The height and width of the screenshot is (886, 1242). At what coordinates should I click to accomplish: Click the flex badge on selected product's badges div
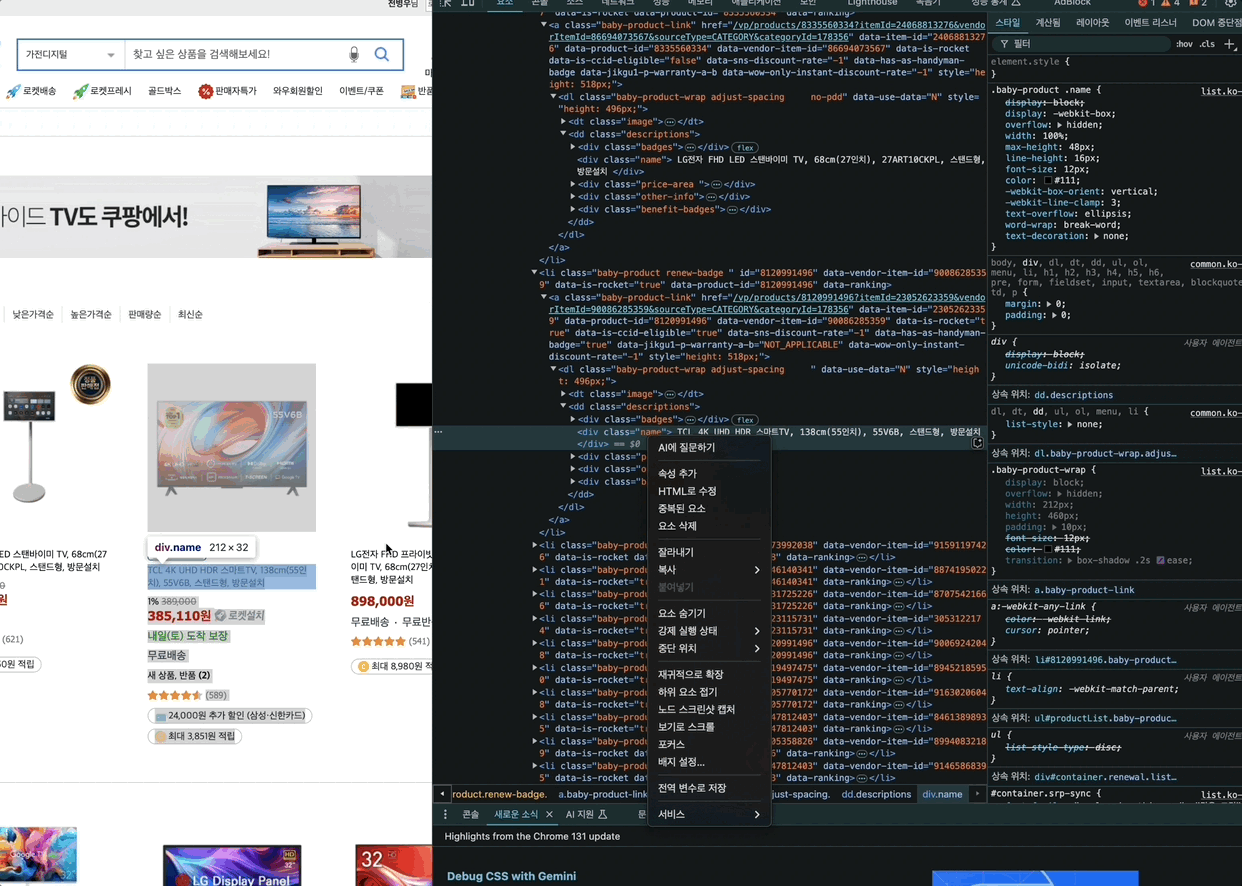coord(745,420)
